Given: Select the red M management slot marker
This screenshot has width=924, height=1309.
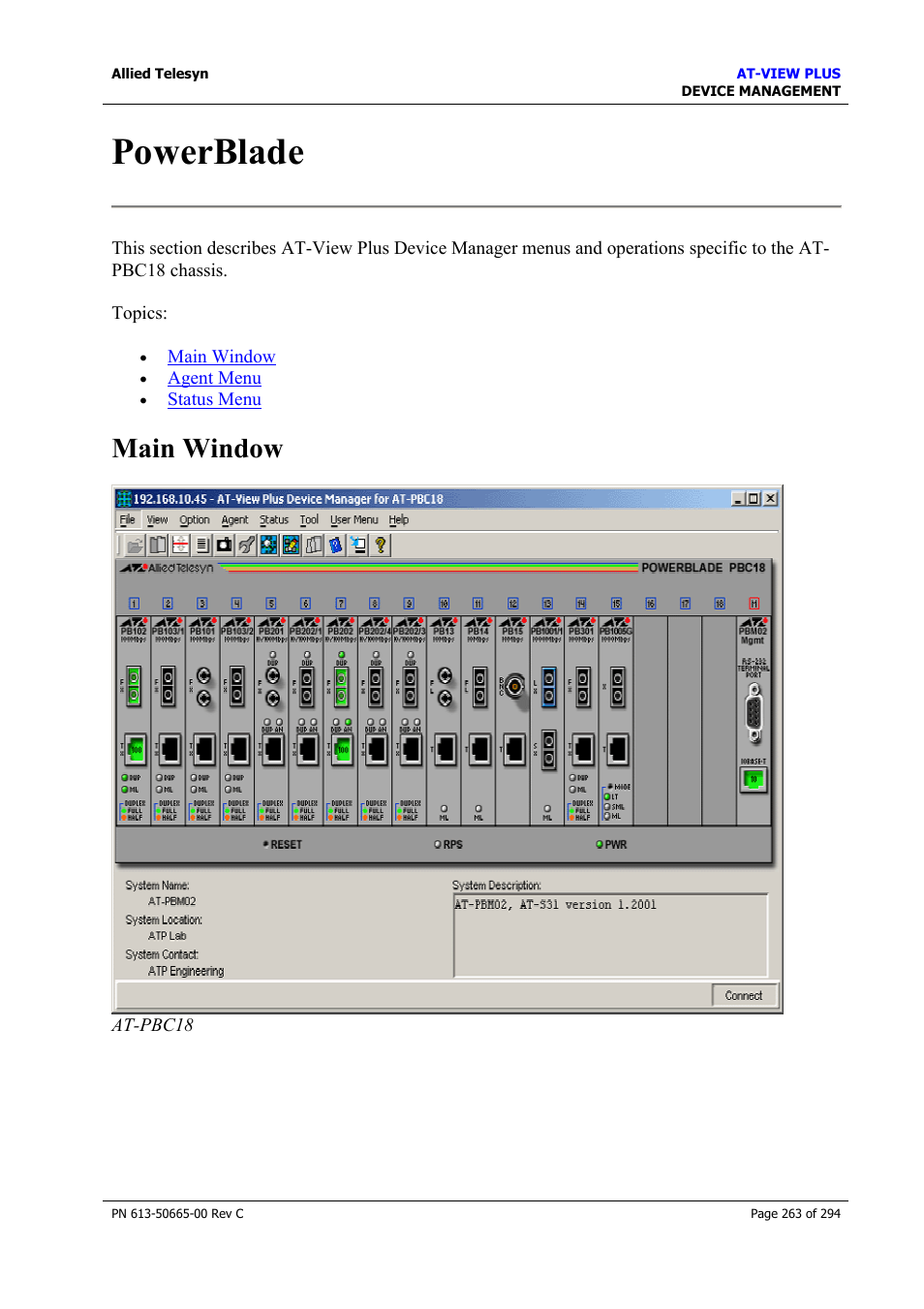Looking at the screenshot, I should 754,604.
